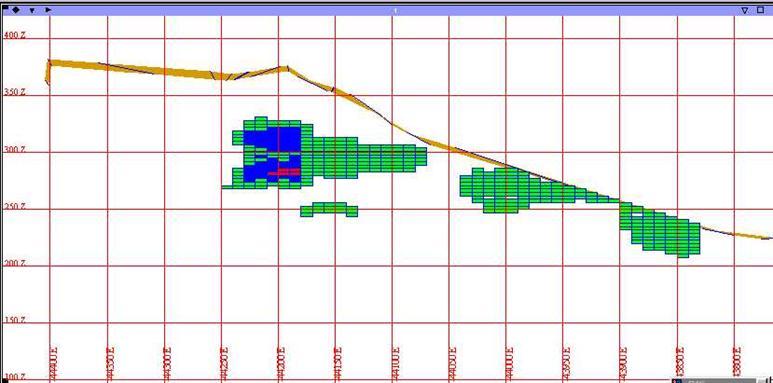
Task: Click the right-pointing triangle icon in title bar
Action: (x=48, y=10)
